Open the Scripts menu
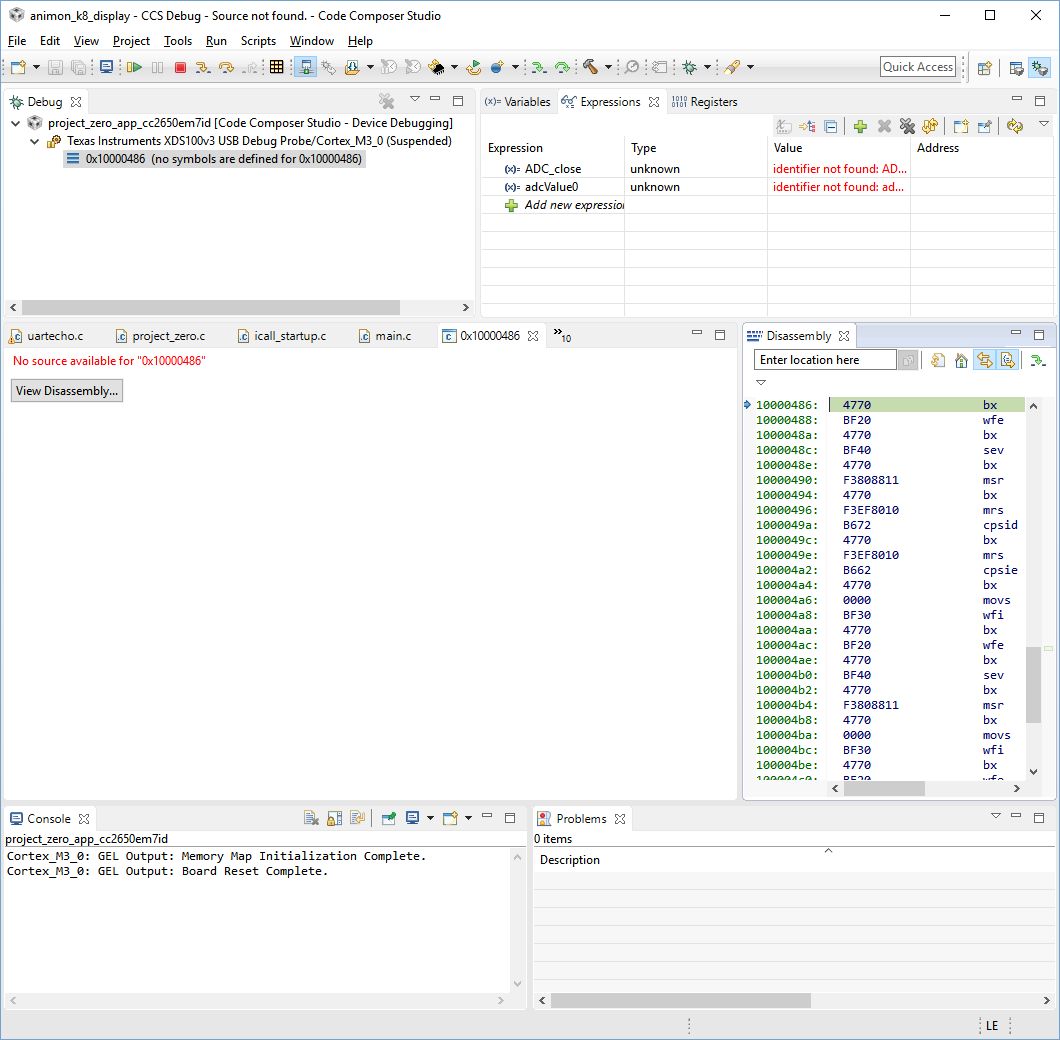Viewport: 1060px width, 1040px height. point(258,41)
